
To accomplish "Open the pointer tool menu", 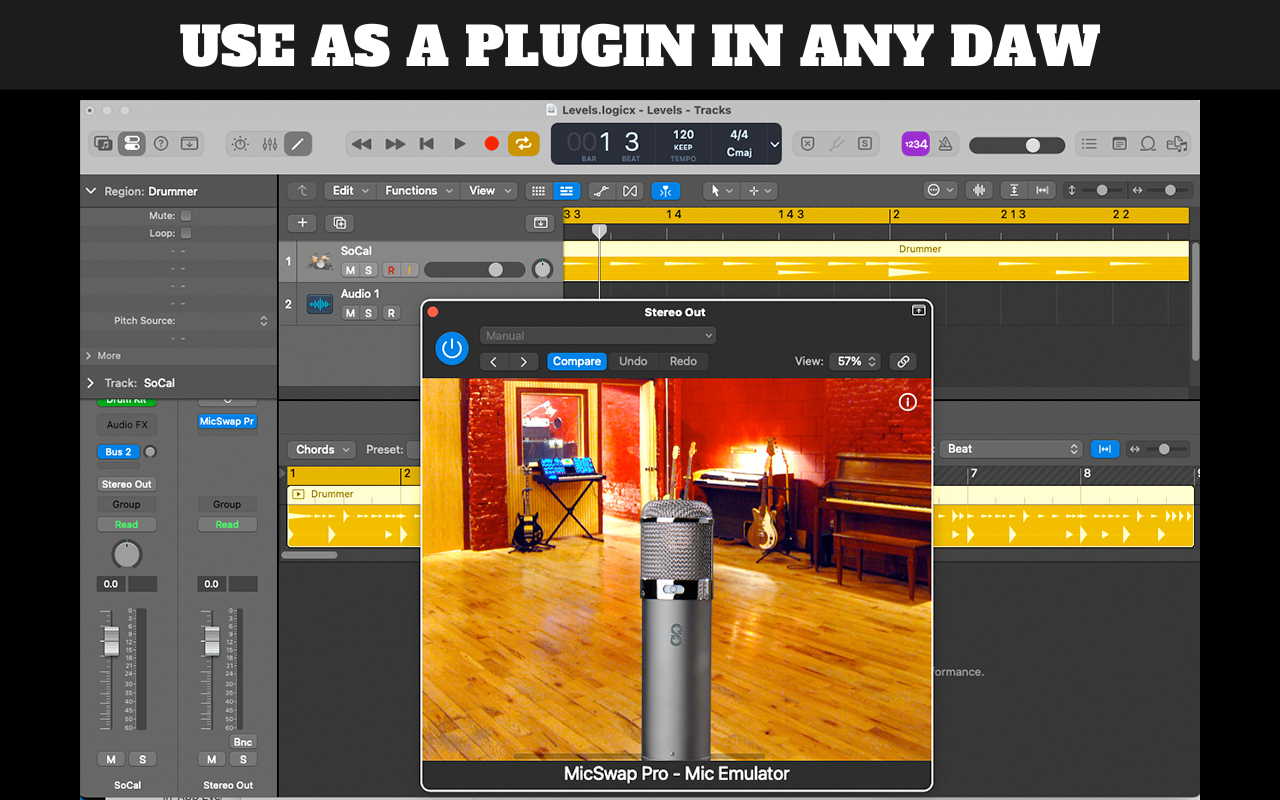I will click(x=720, y=191).
